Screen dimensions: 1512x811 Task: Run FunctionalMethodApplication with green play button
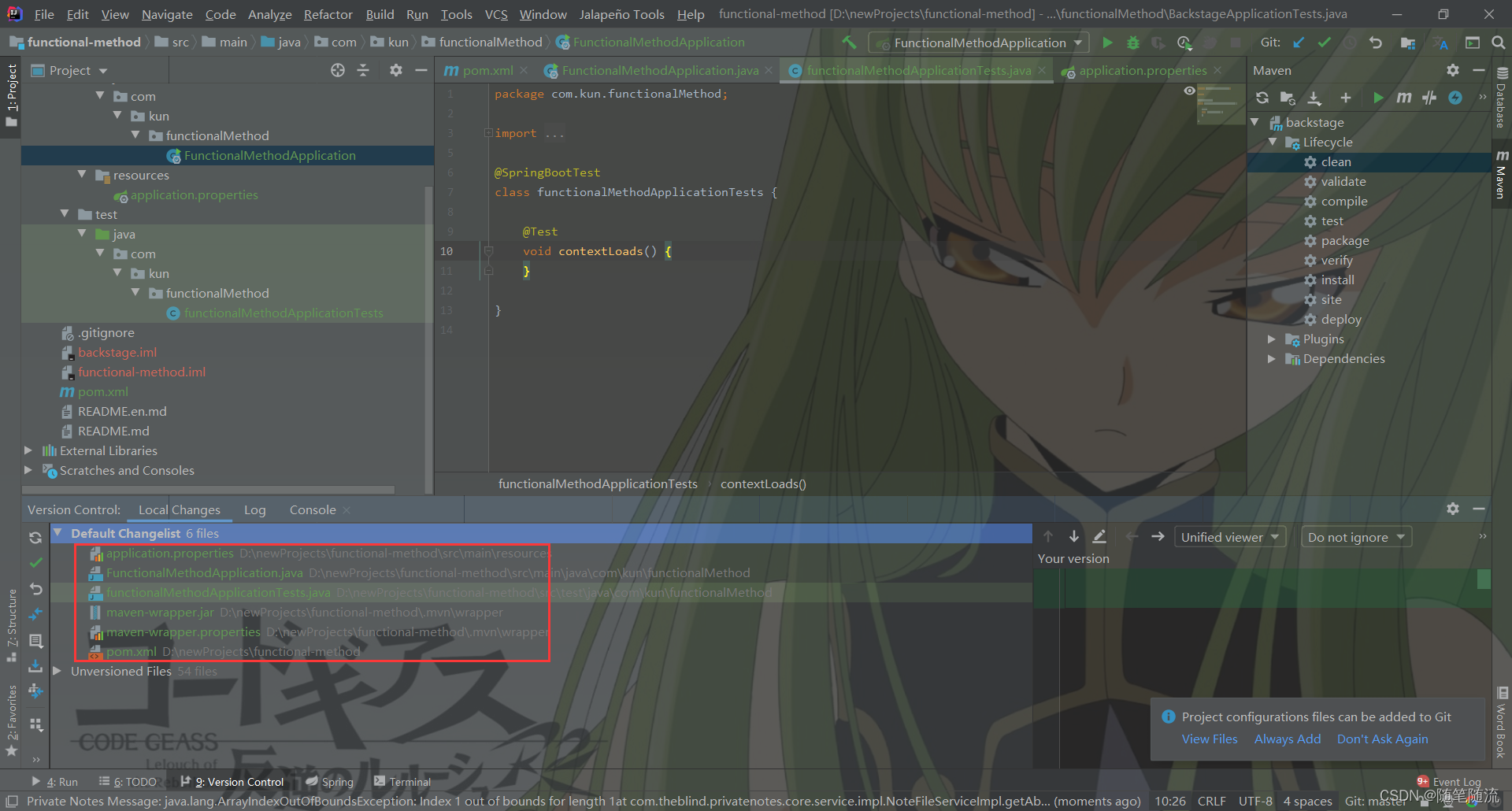1107,43
